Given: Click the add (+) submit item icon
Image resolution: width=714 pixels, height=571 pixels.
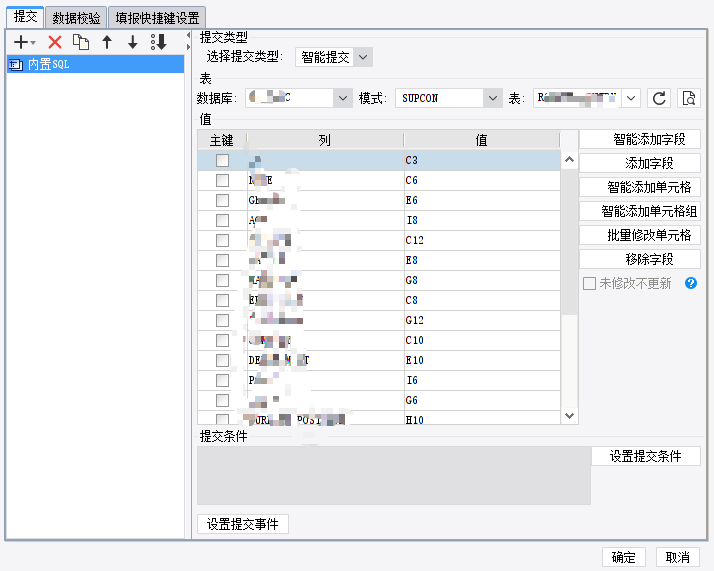Looking at the screenshot, I should click(x=21, y=42).
